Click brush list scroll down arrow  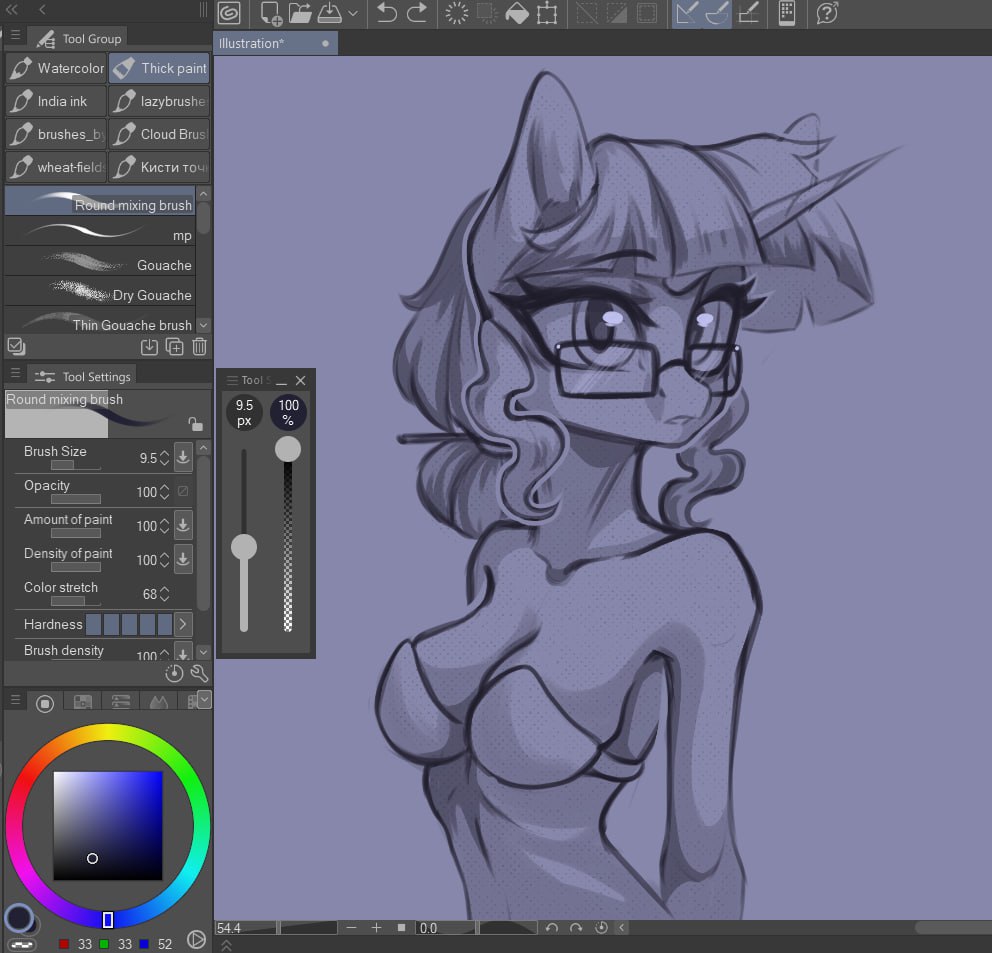click(x=203, y=325)
